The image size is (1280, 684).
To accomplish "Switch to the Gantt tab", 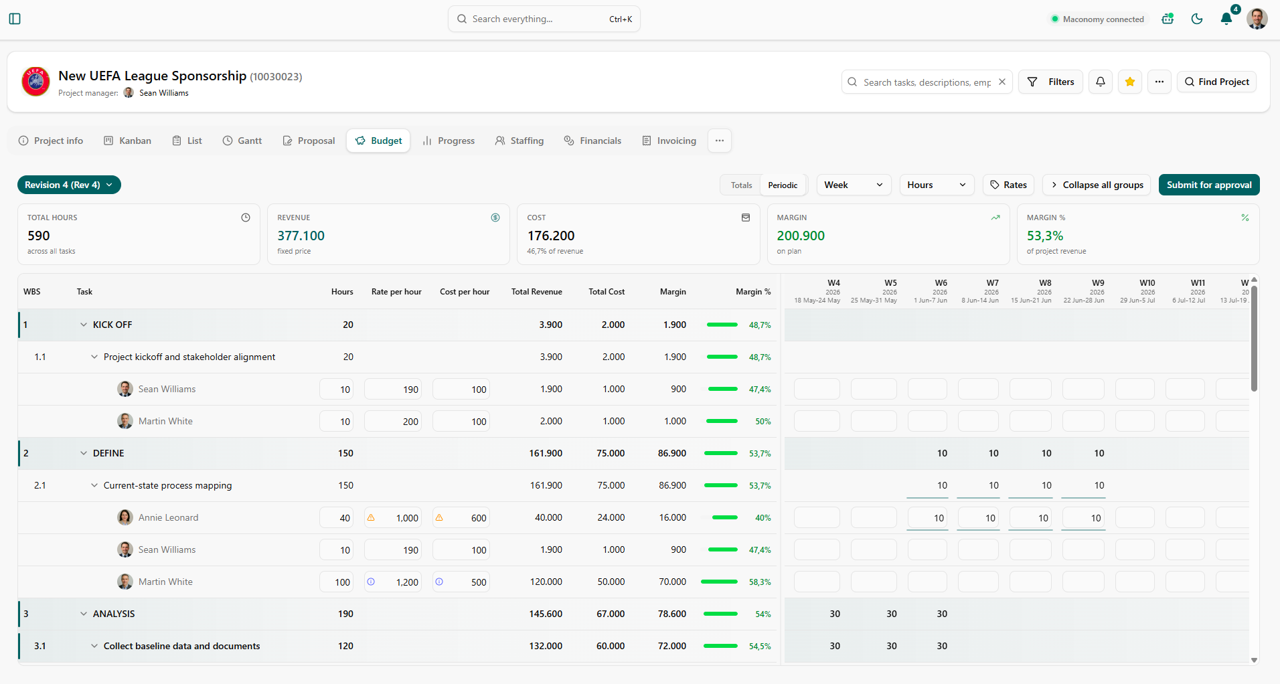I will click(x=242, y=141).
